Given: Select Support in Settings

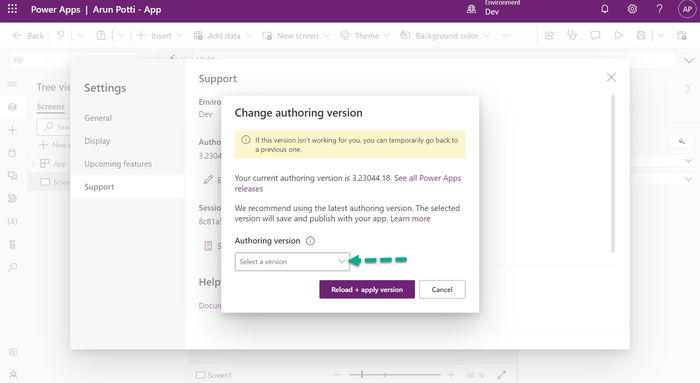Looking at the screenshot, I should pos(127,187).
